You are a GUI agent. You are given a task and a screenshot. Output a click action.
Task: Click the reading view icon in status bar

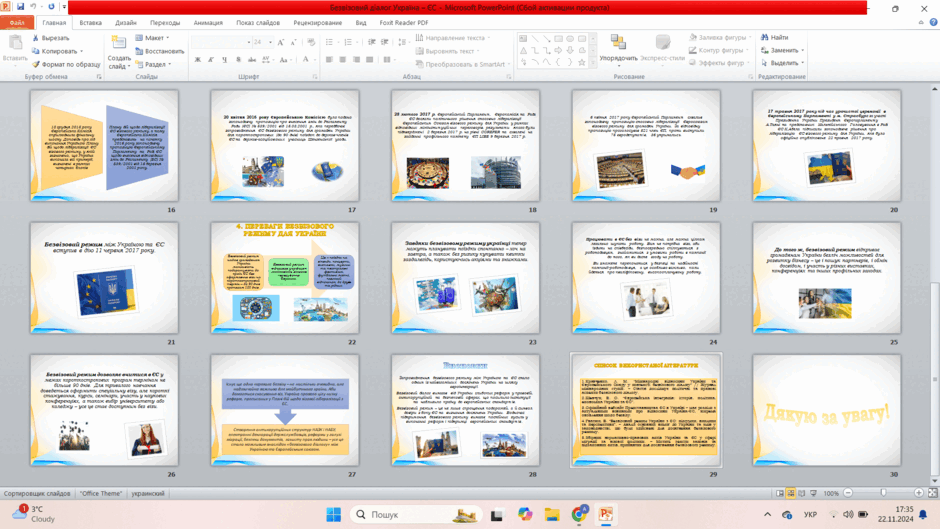802,493
